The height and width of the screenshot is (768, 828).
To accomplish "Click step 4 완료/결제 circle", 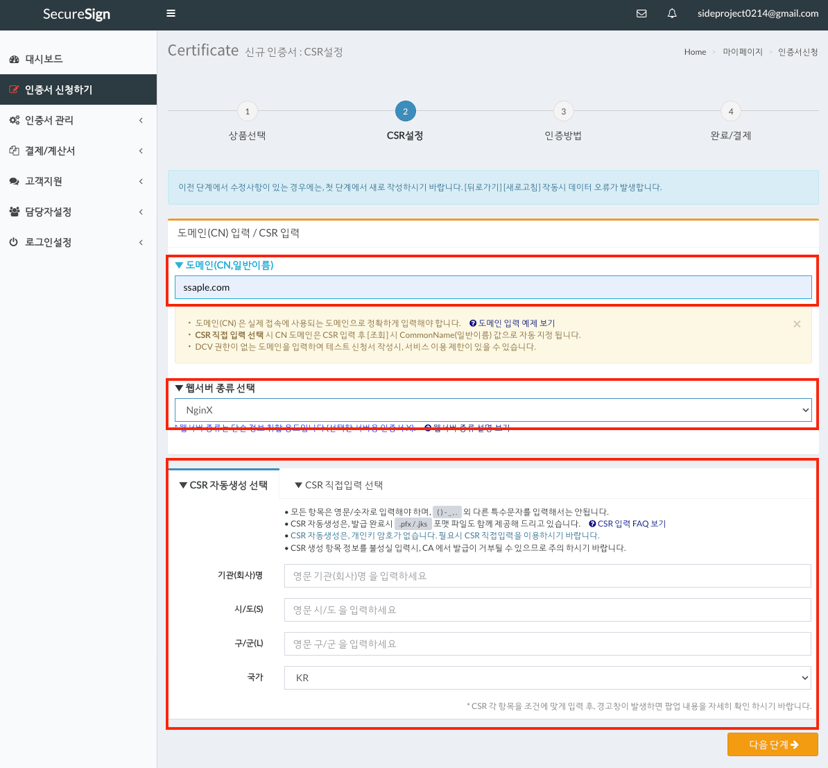I will click(731, 111).
